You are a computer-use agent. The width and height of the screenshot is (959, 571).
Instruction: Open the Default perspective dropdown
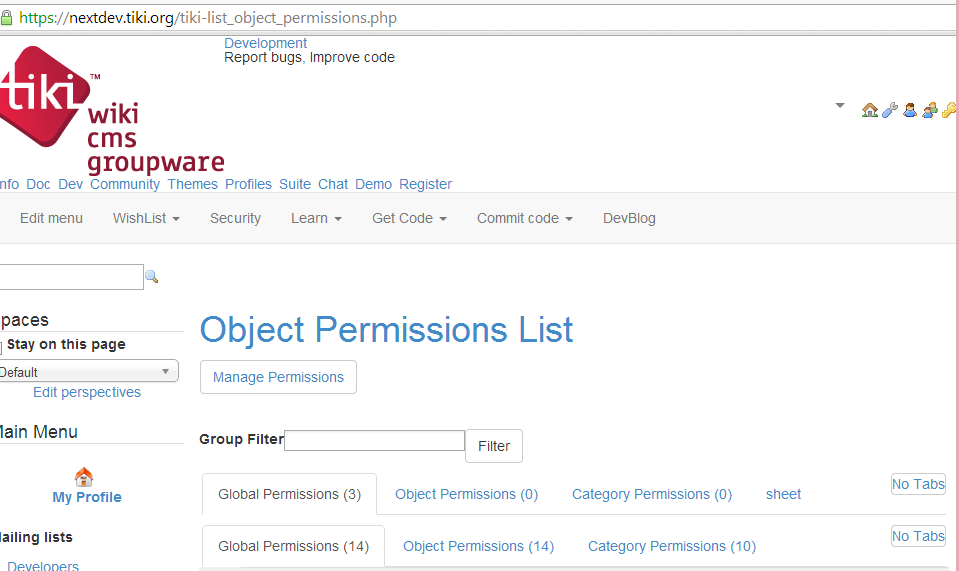(x=88, y=372)
